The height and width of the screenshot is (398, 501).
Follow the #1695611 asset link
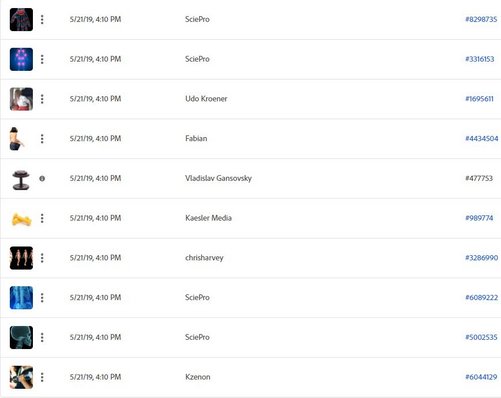[x=479, y=99]
